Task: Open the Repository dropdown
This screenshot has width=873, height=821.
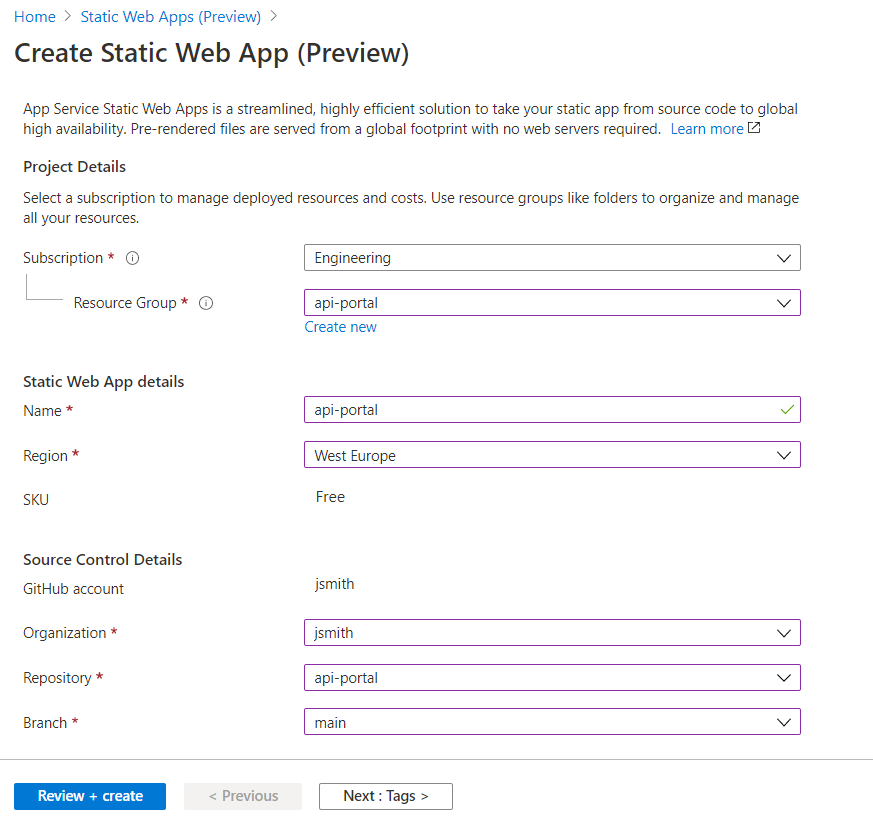Action: coord(552,678)
